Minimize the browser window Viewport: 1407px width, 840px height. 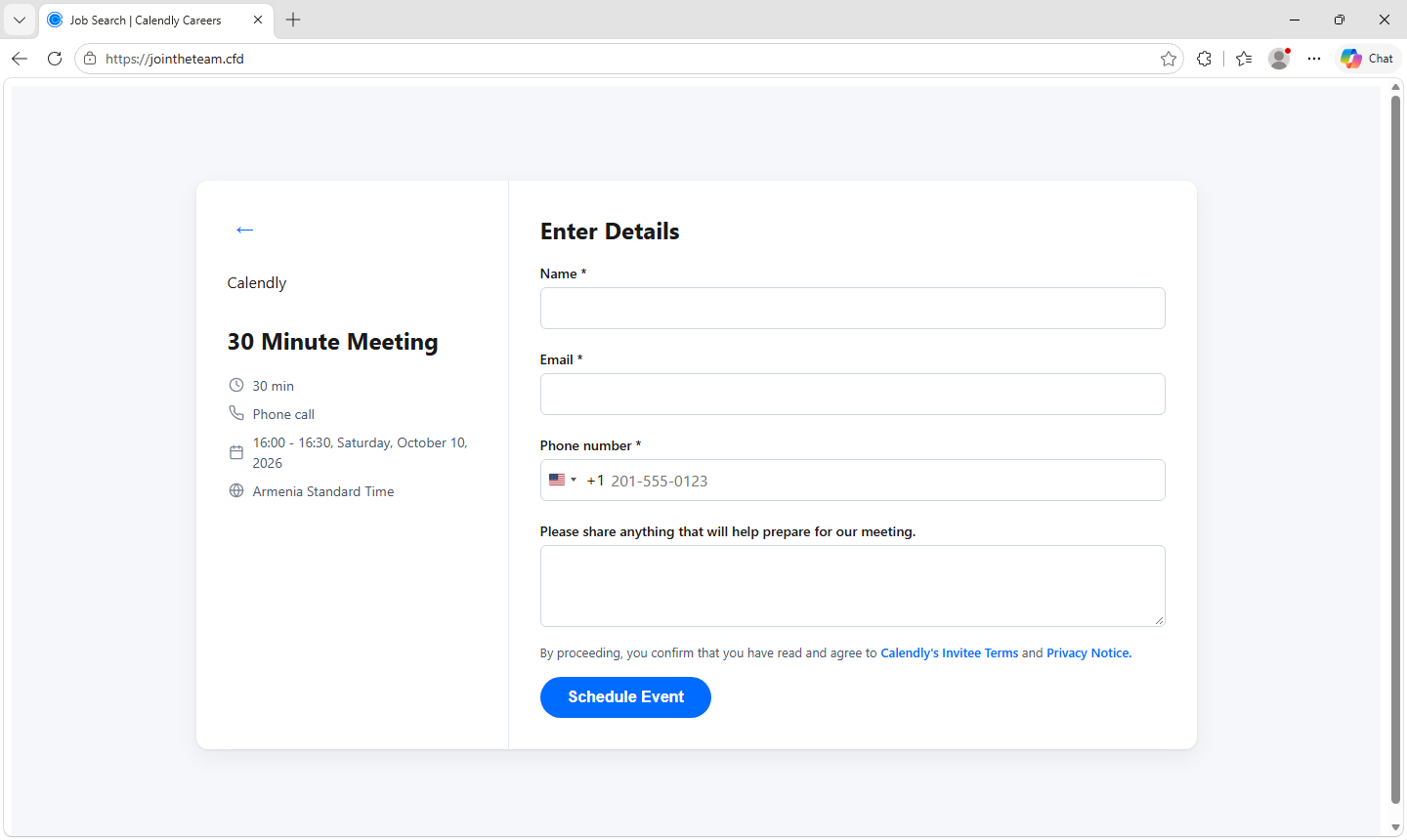pos(1295,20)
